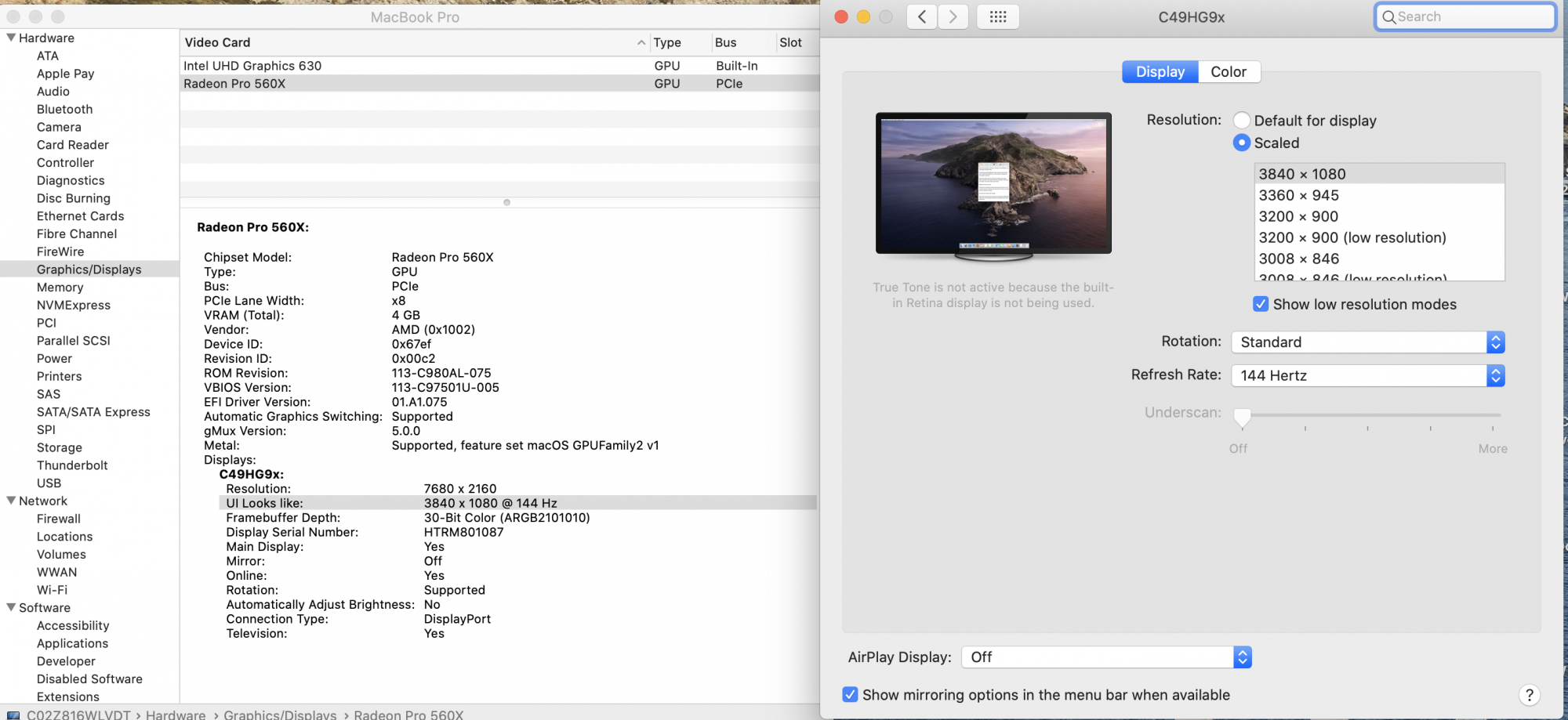This screenshot has width=1568, height=720.
Task: Click the UI Looks like row
Action: click(517, 503)
